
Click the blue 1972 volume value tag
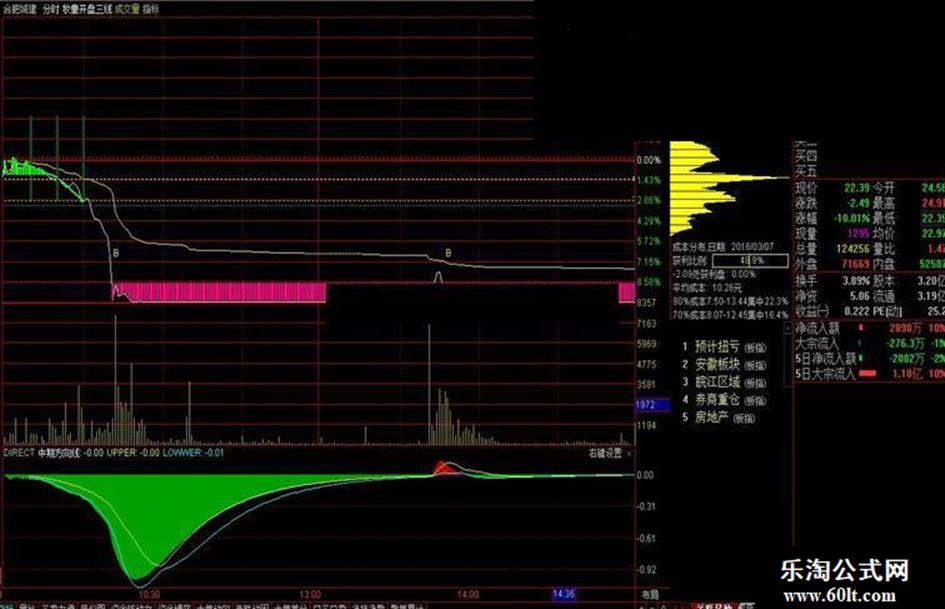(x=652, y=405)
